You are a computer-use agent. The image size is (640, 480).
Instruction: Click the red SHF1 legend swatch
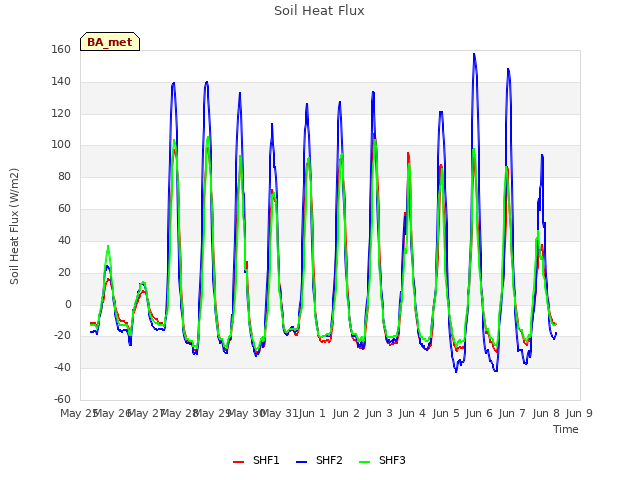click(238, 462)
